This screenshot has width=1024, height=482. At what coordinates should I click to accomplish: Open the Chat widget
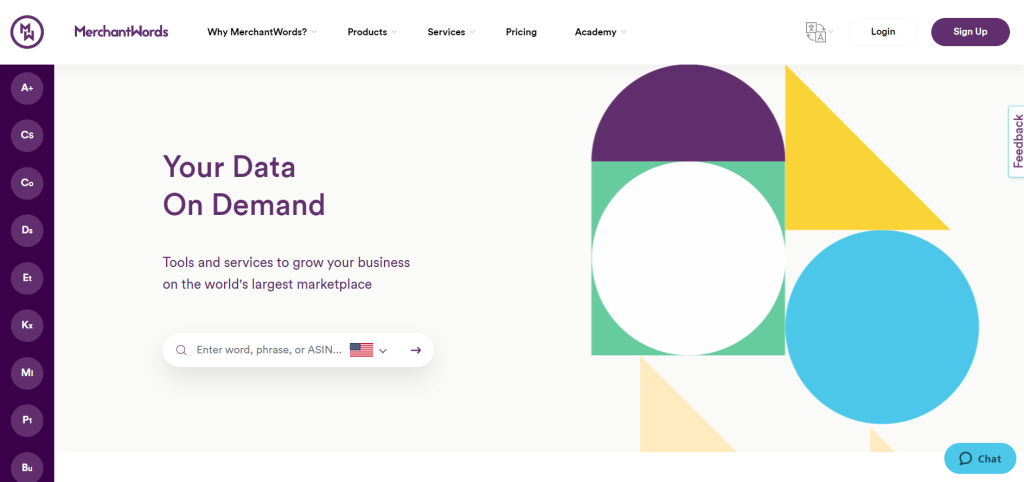coord(980,458)
